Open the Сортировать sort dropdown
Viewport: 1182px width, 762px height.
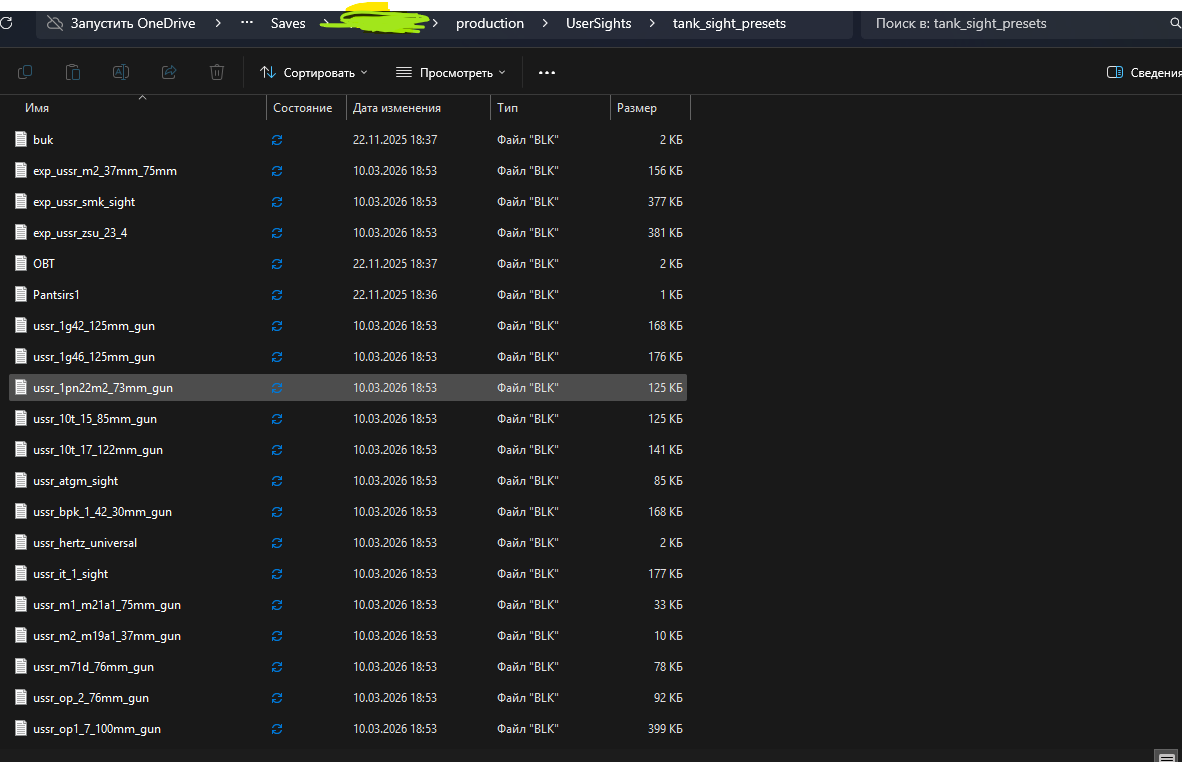[313, 72]
